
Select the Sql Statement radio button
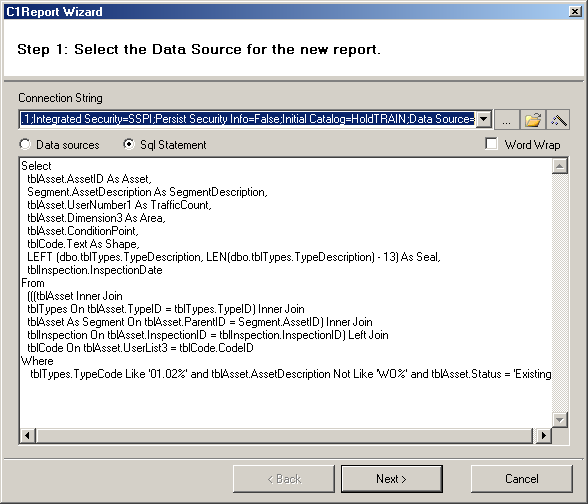click(x=129, y=144)
